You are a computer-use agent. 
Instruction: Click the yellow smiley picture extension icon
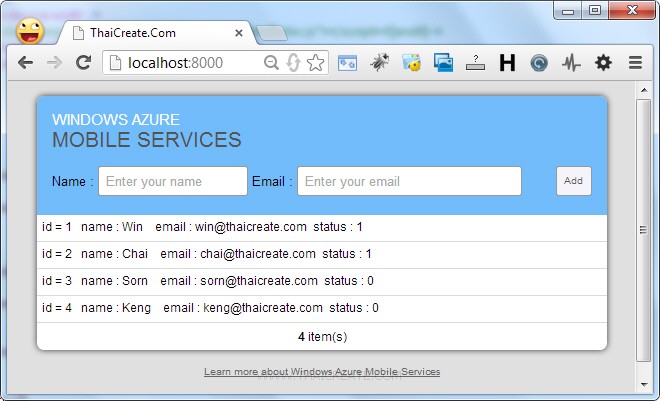tap(411, 63)
